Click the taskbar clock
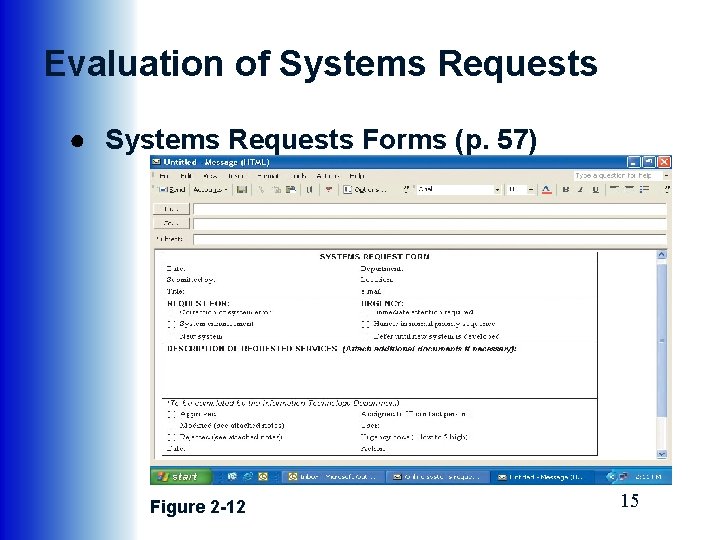Viewport: 720px width, 540px height. click(x=648, y=477)
